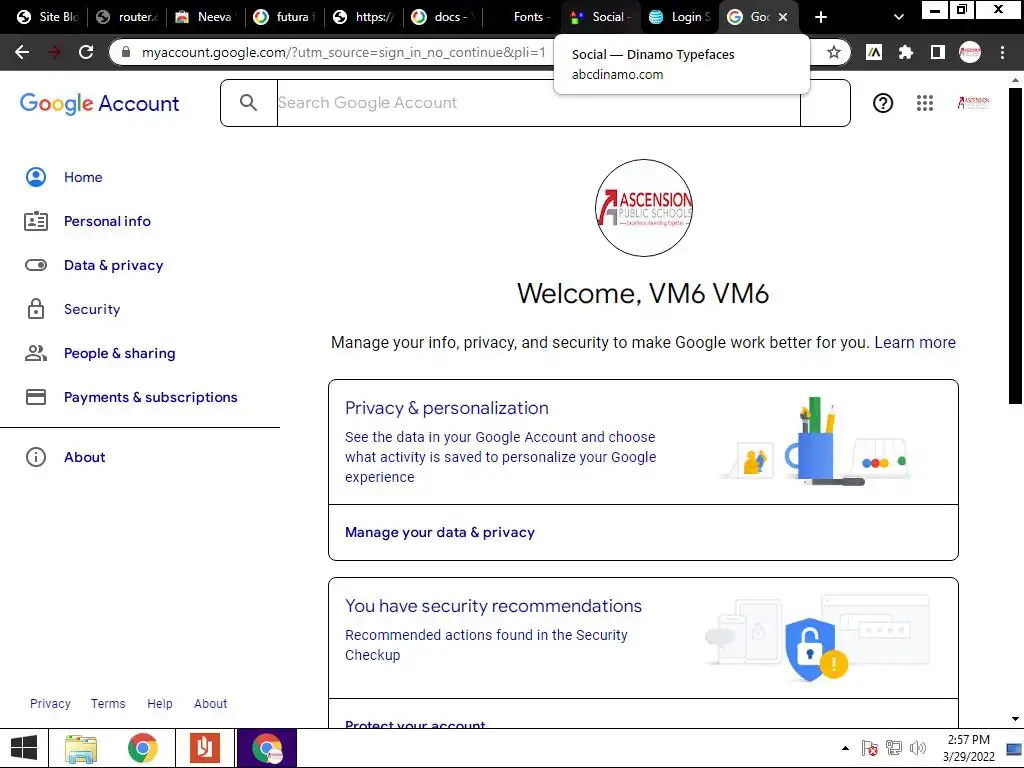
Task: Open the Google apps grid
Action: (925, 103)
